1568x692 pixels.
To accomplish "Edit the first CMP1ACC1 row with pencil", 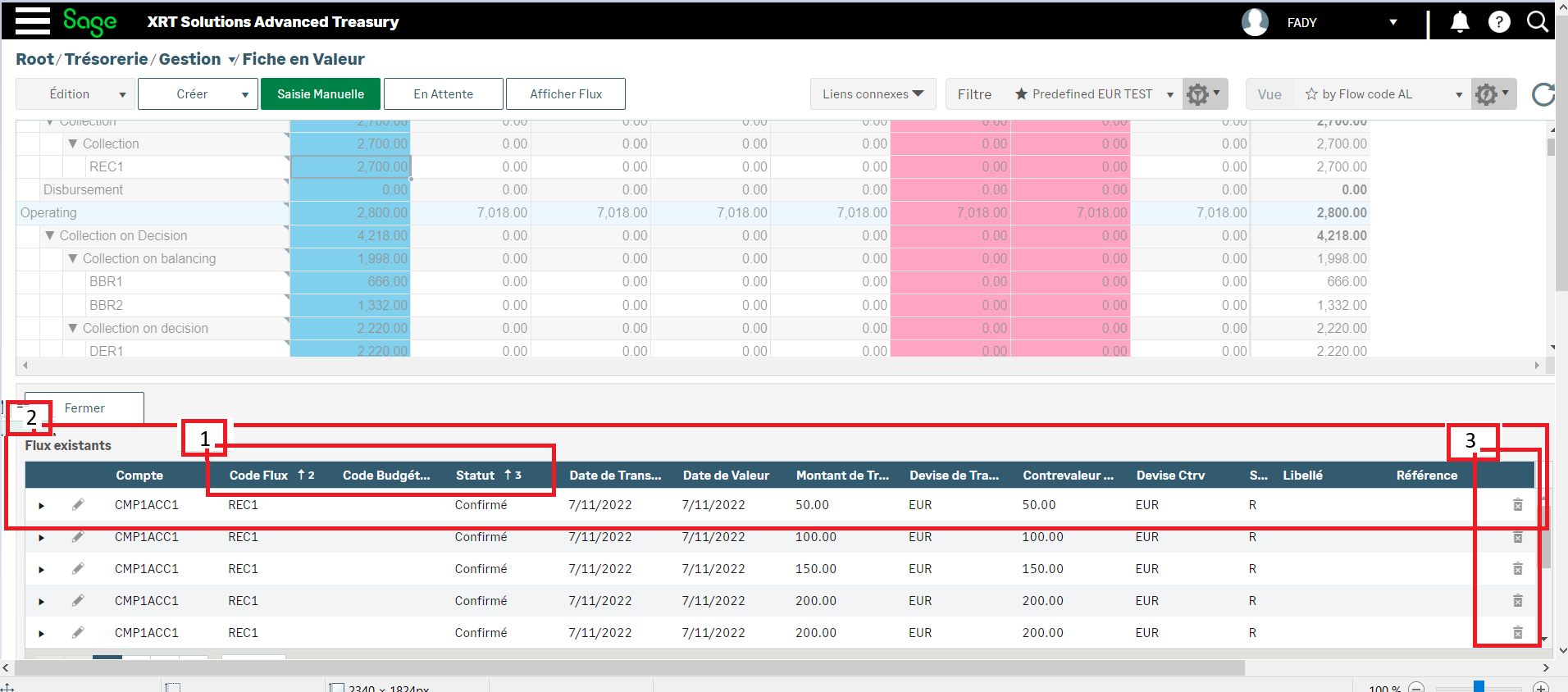I will [x=78, y=505].
